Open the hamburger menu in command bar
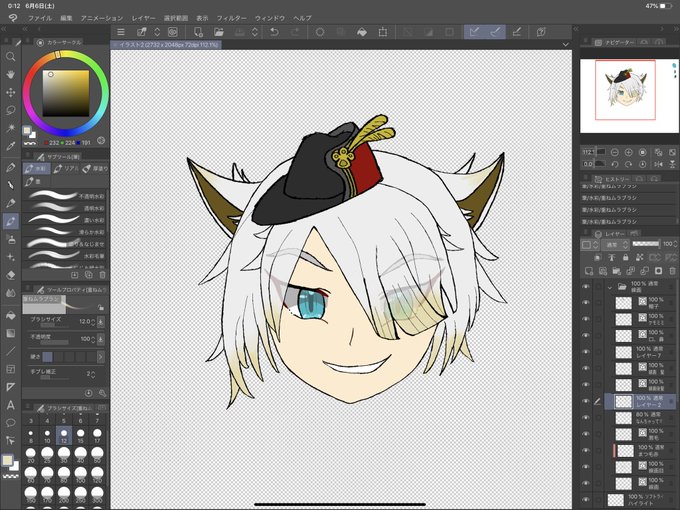Screen dimensions: 680x510 pyautogui.click(x=121, y=32)
